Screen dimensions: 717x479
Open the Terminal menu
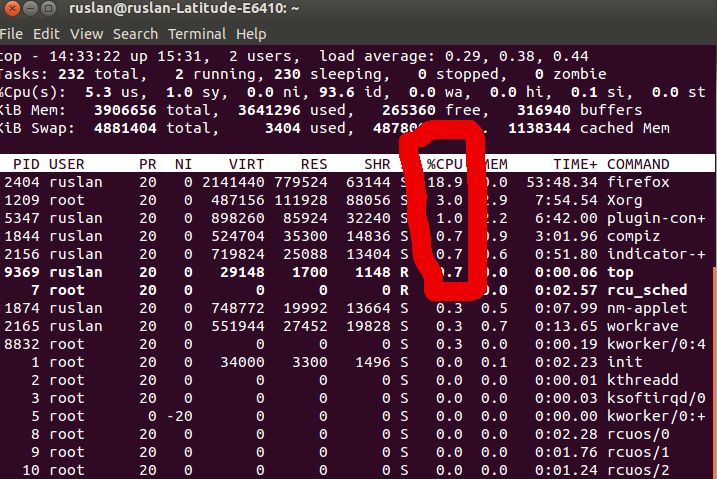197,34
